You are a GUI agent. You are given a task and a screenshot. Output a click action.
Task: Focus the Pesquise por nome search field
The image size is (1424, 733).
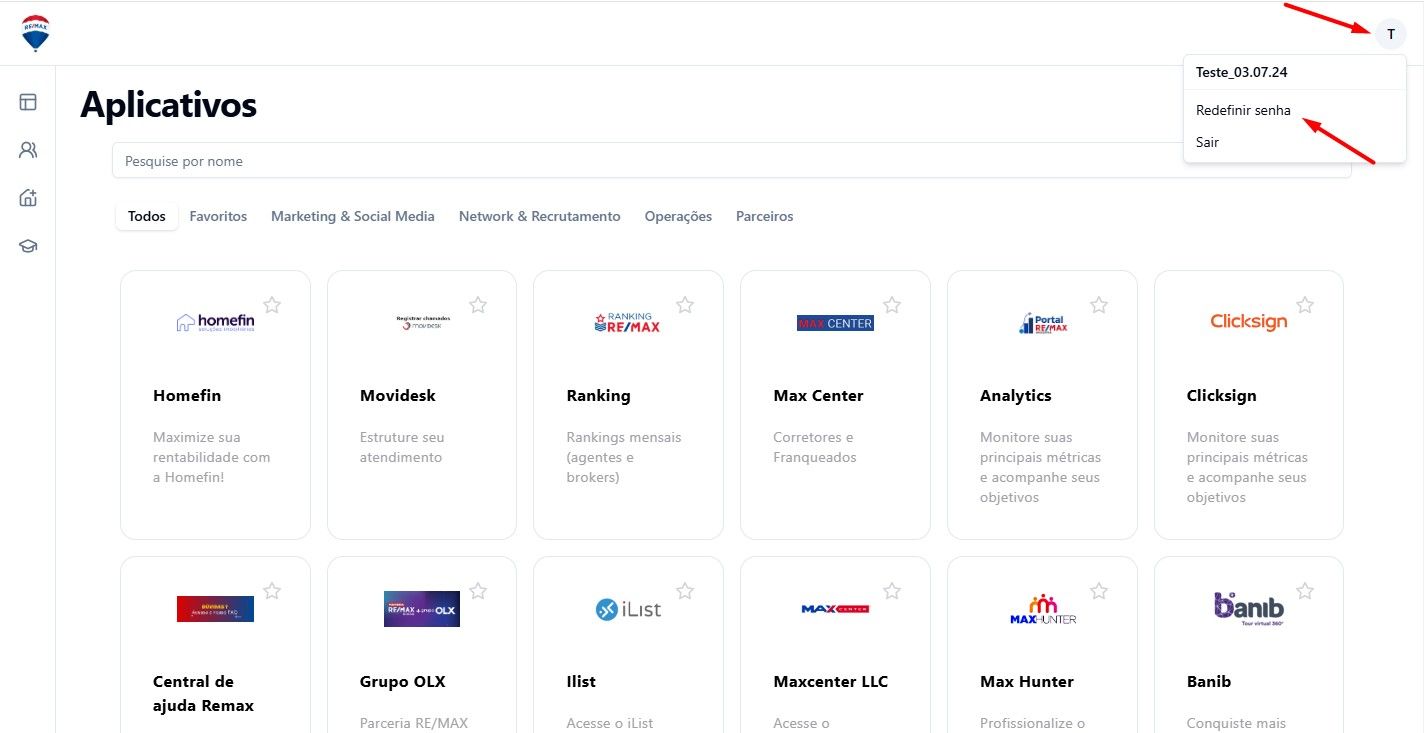(x=732, y=161)
